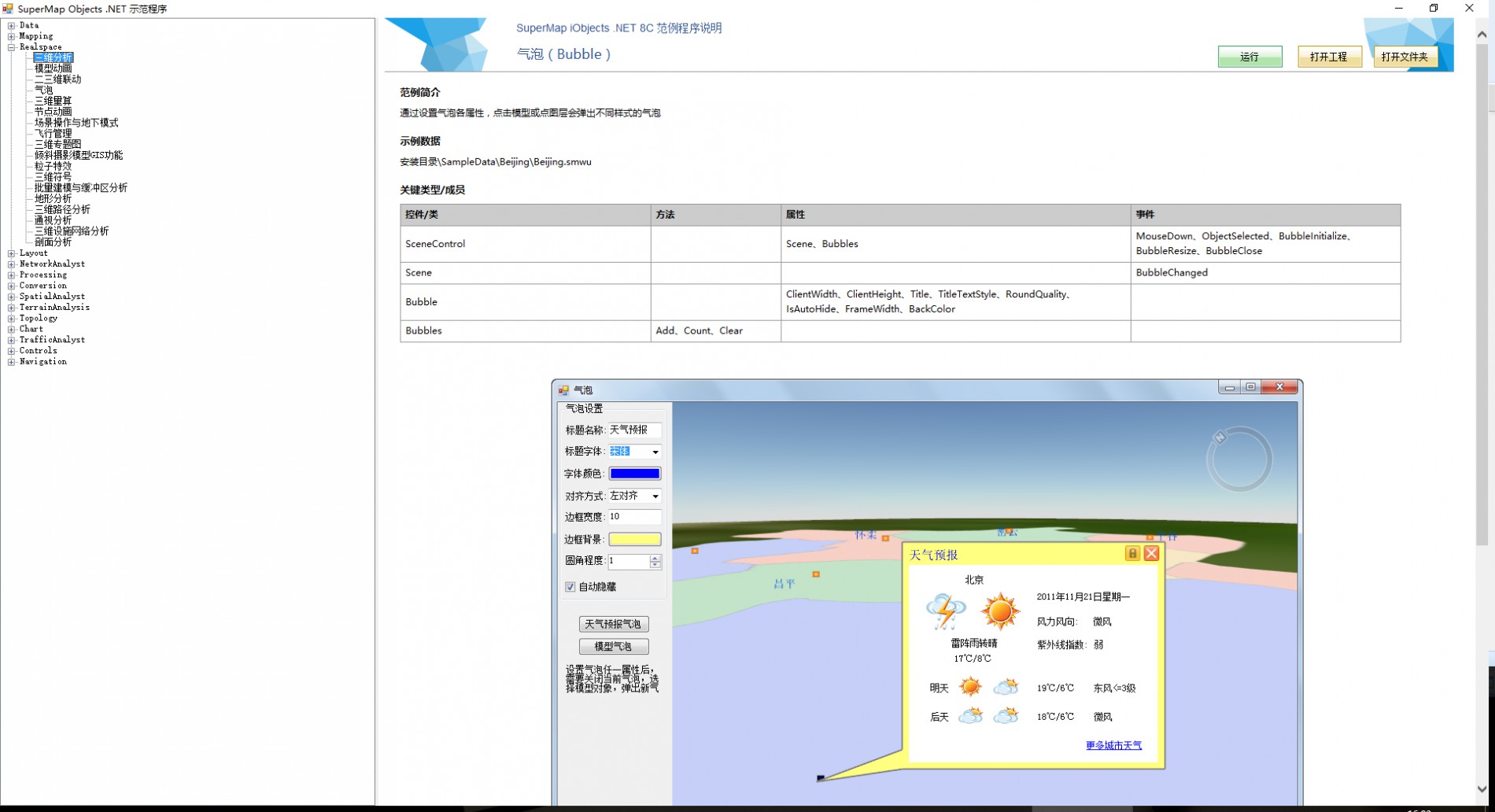1495x812 pixels.
Task: Click the large sun icon in the bubble
Action: point(1000,611)
